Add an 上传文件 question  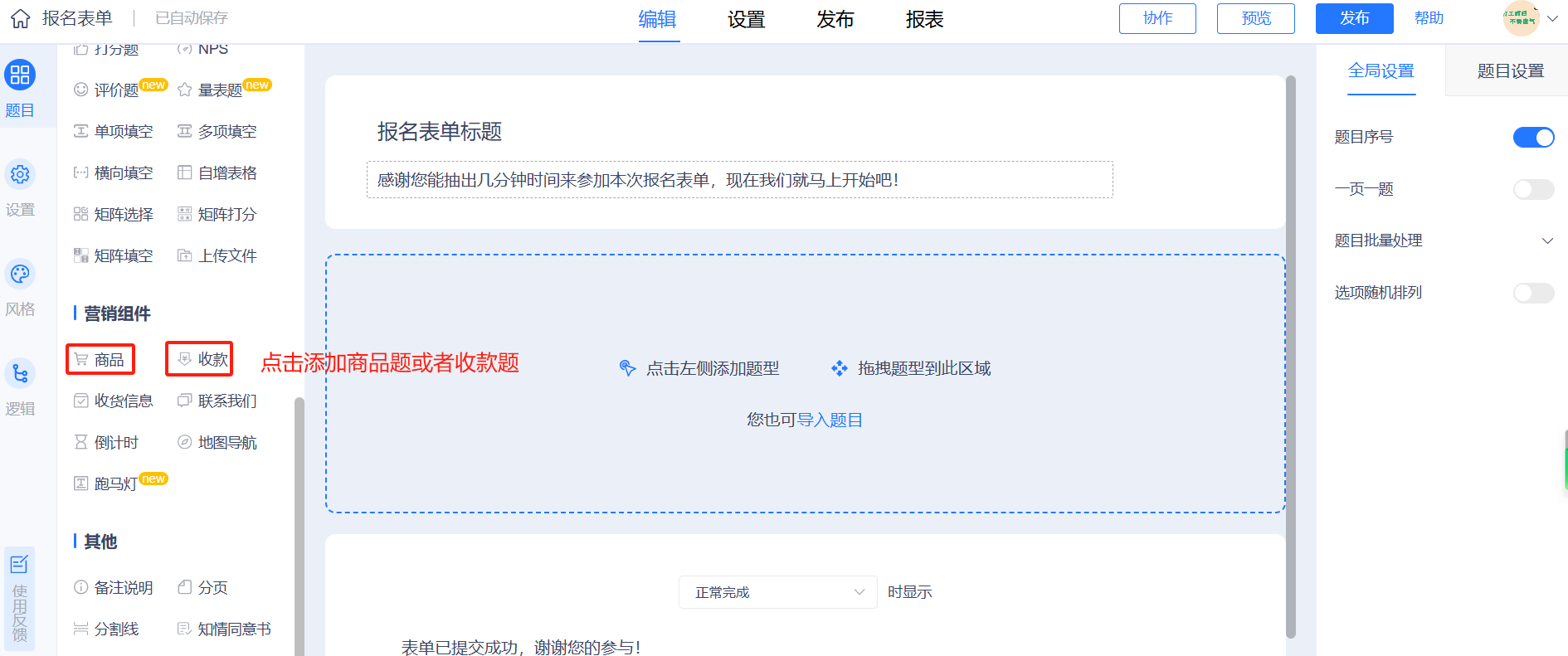(x=217, y=255)
